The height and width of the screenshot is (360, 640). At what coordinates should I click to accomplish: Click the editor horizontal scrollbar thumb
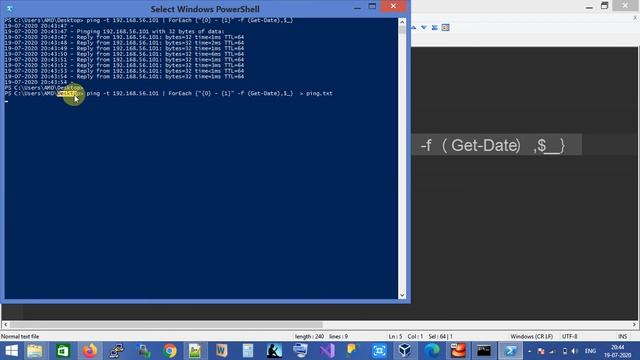[x=166, y=325]
